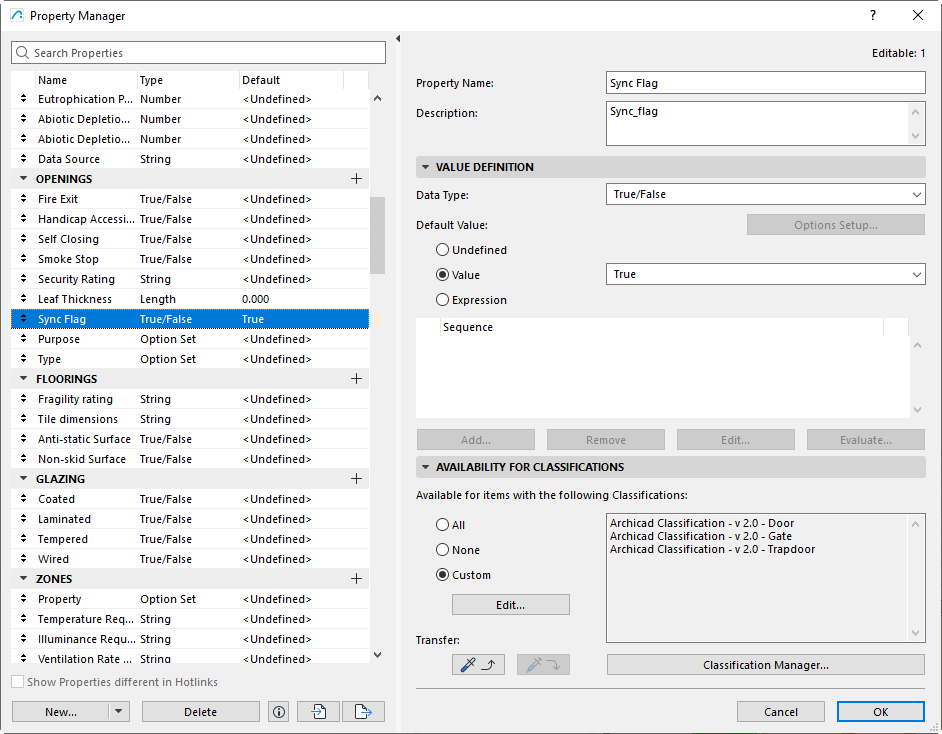Image resolution: width=942 pixels, height=734 pixels.
Task: Select Value default value radio
Action: 442,275
